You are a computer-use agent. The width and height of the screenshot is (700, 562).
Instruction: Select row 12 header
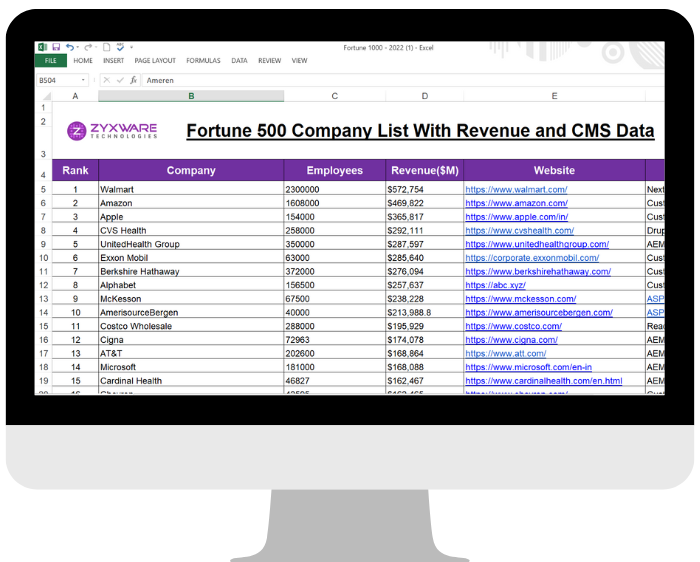point(43,285)
